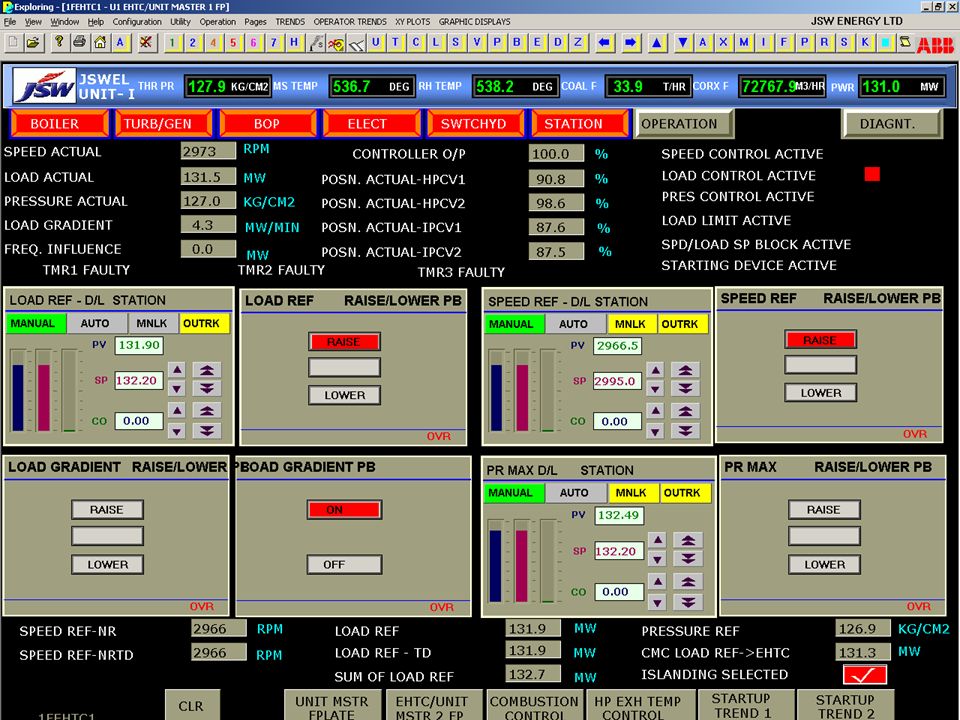Click the blue up triangle toolbar icon

click(657, 43)
